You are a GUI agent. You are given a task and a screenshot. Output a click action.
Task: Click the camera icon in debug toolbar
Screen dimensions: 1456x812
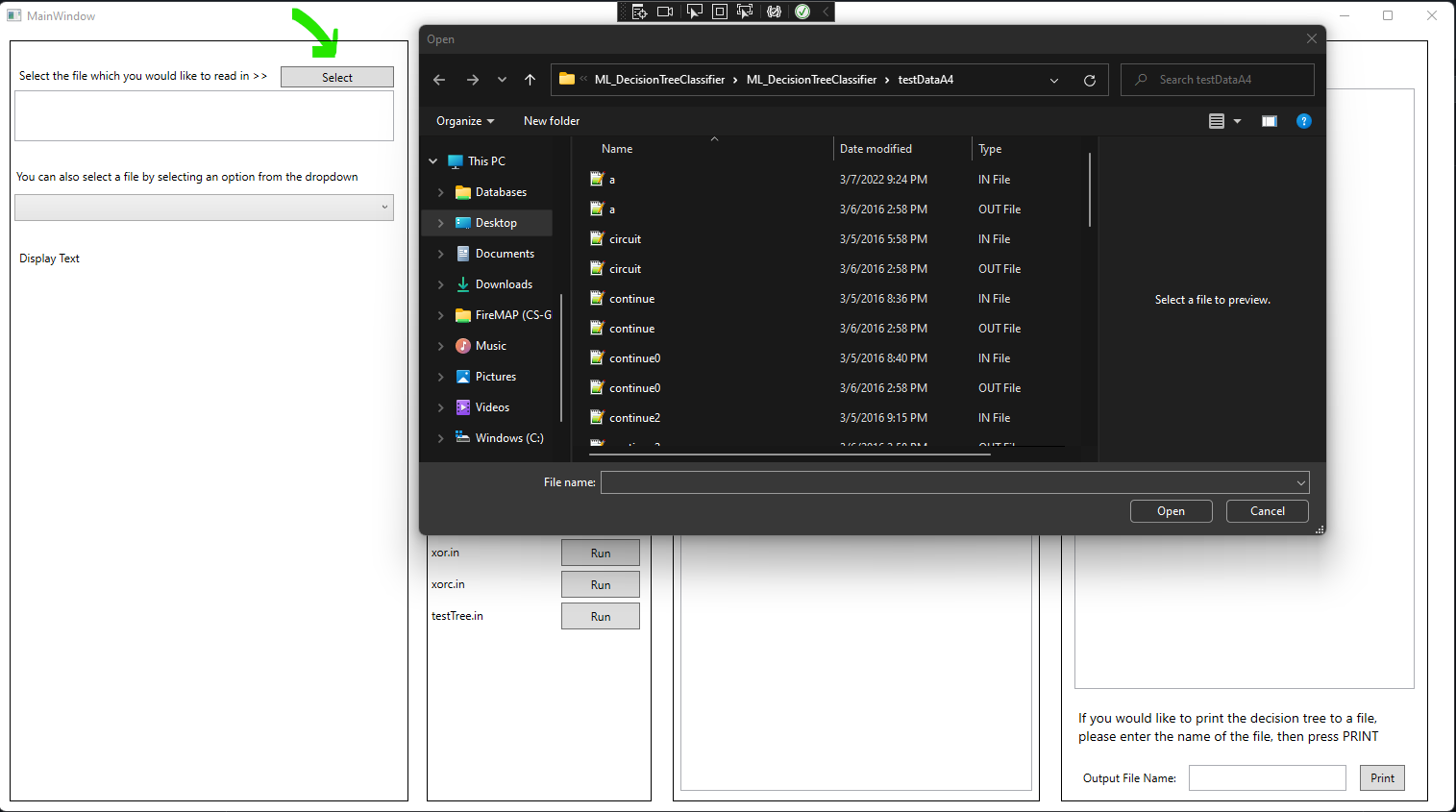(x=665, y=12)
